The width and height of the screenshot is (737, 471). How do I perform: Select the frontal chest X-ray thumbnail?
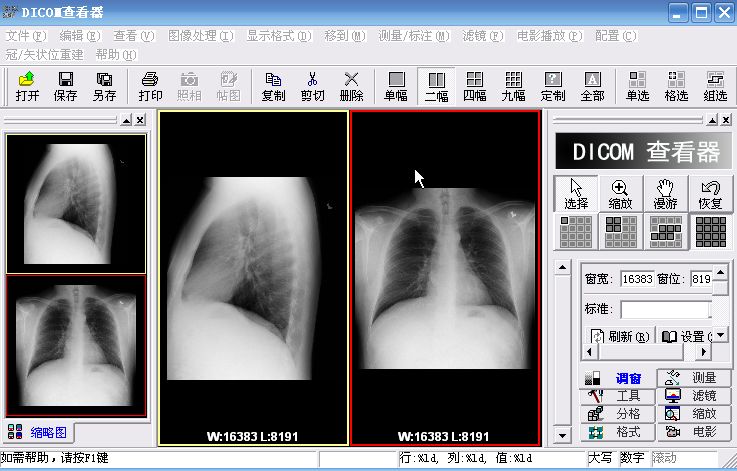(x=76, y=345)
